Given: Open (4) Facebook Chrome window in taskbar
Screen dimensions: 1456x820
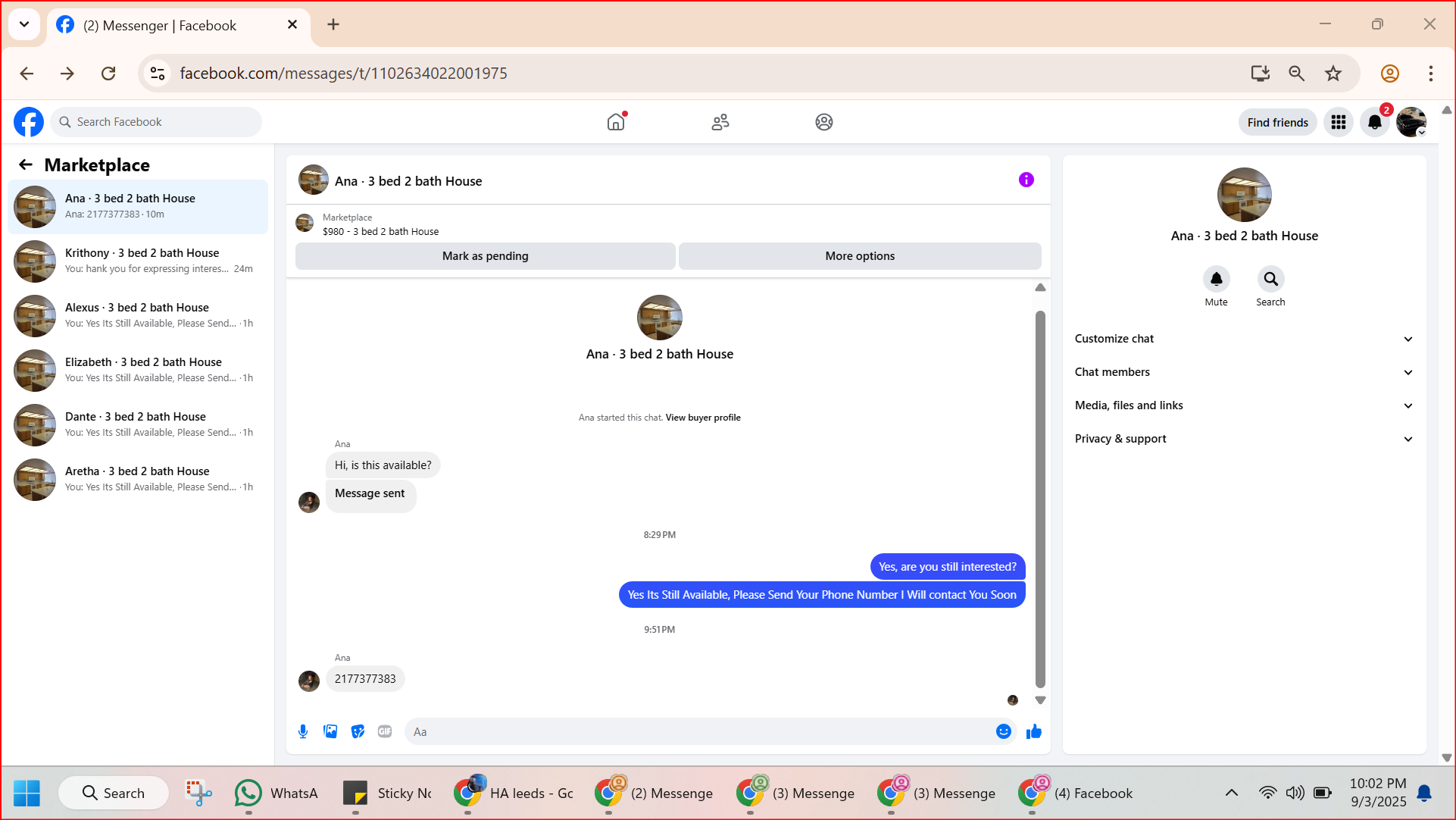Looking at the screenshot, I should coord(1076,793).
